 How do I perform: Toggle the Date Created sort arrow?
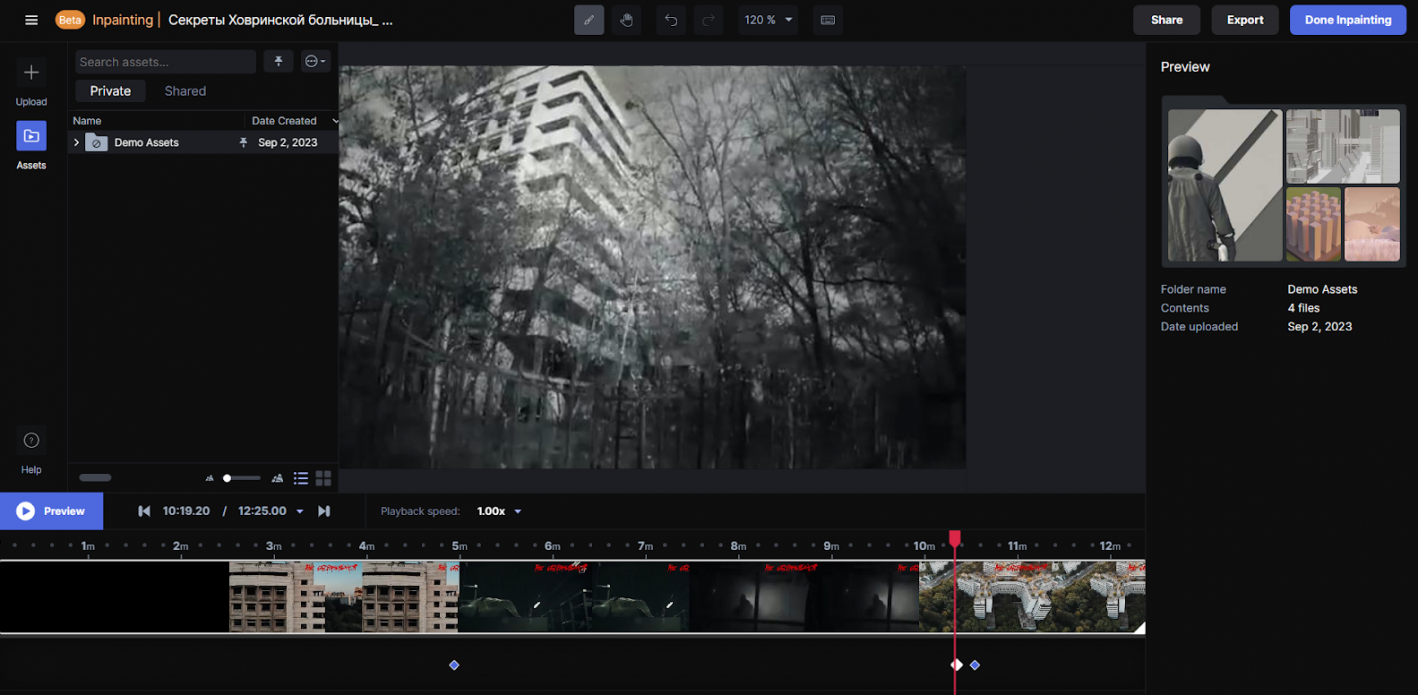[335, 121]
